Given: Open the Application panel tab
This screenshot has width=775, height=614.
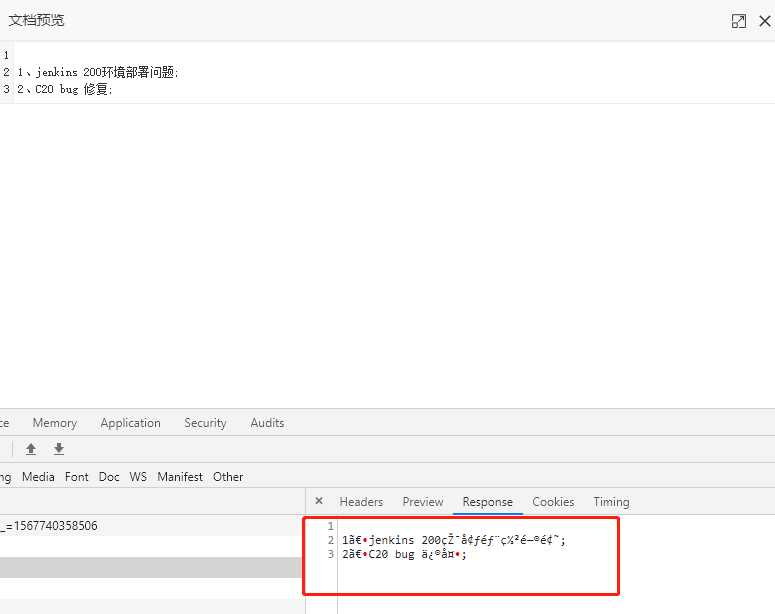Looking at the screenshot, I should (130, 423).
